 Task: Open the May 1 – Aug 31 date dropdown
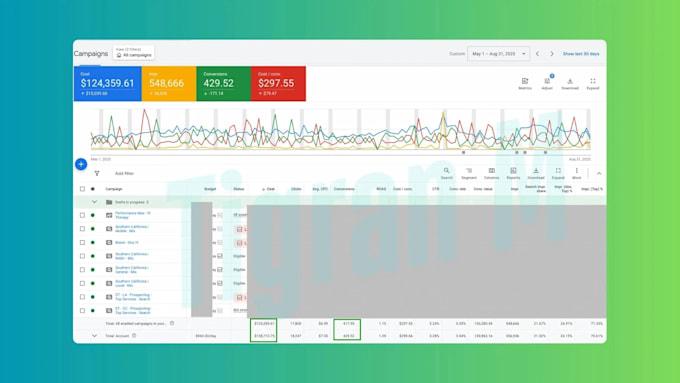498,54
